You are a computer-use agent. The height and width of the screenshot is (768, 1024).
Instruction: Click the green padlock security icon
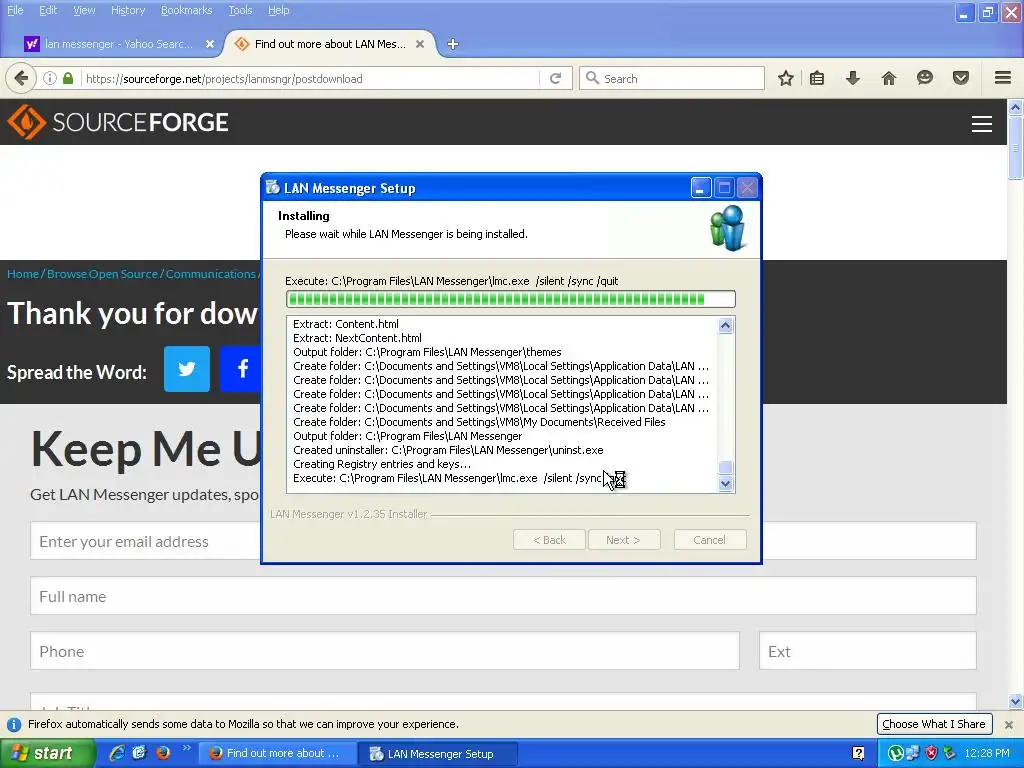(x=68, y=78)
